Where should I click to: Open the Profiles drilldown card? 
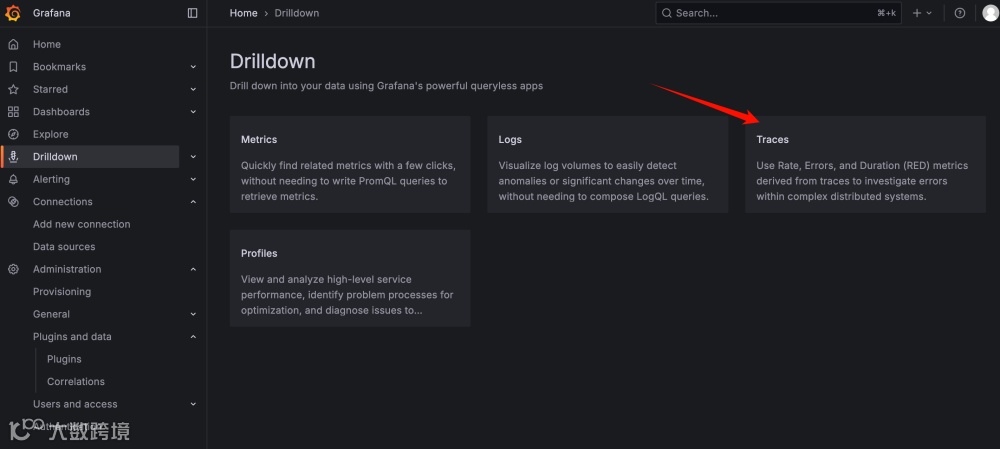(350, 279)
